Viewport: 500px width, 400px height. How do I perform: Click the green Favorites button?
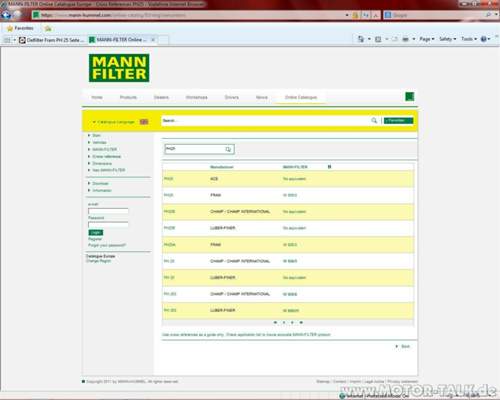pyautogui.click(x=398, y=121)
